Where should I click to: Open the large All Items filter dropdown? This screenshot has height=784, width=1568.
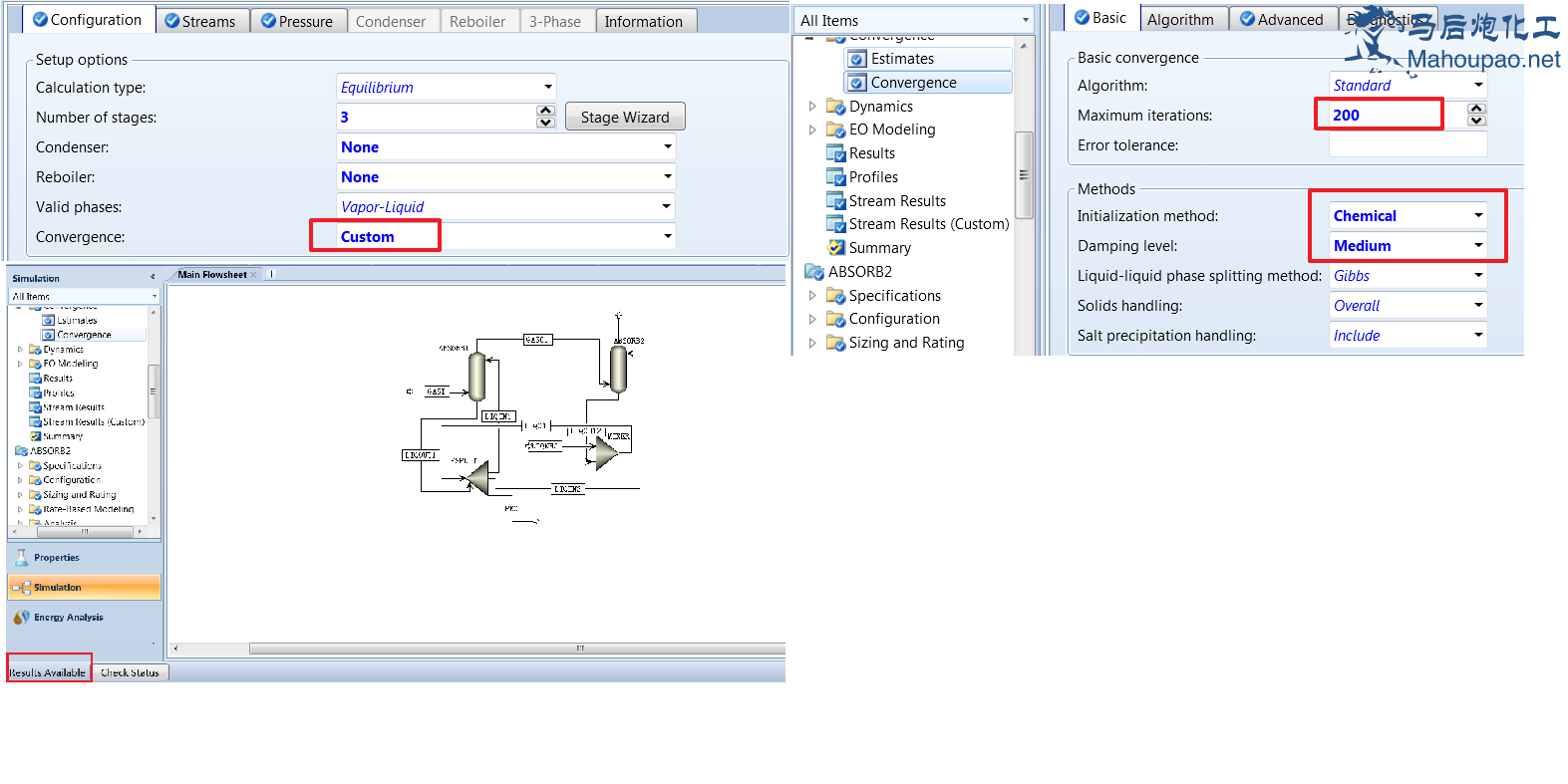click(x=1025, y=21)
